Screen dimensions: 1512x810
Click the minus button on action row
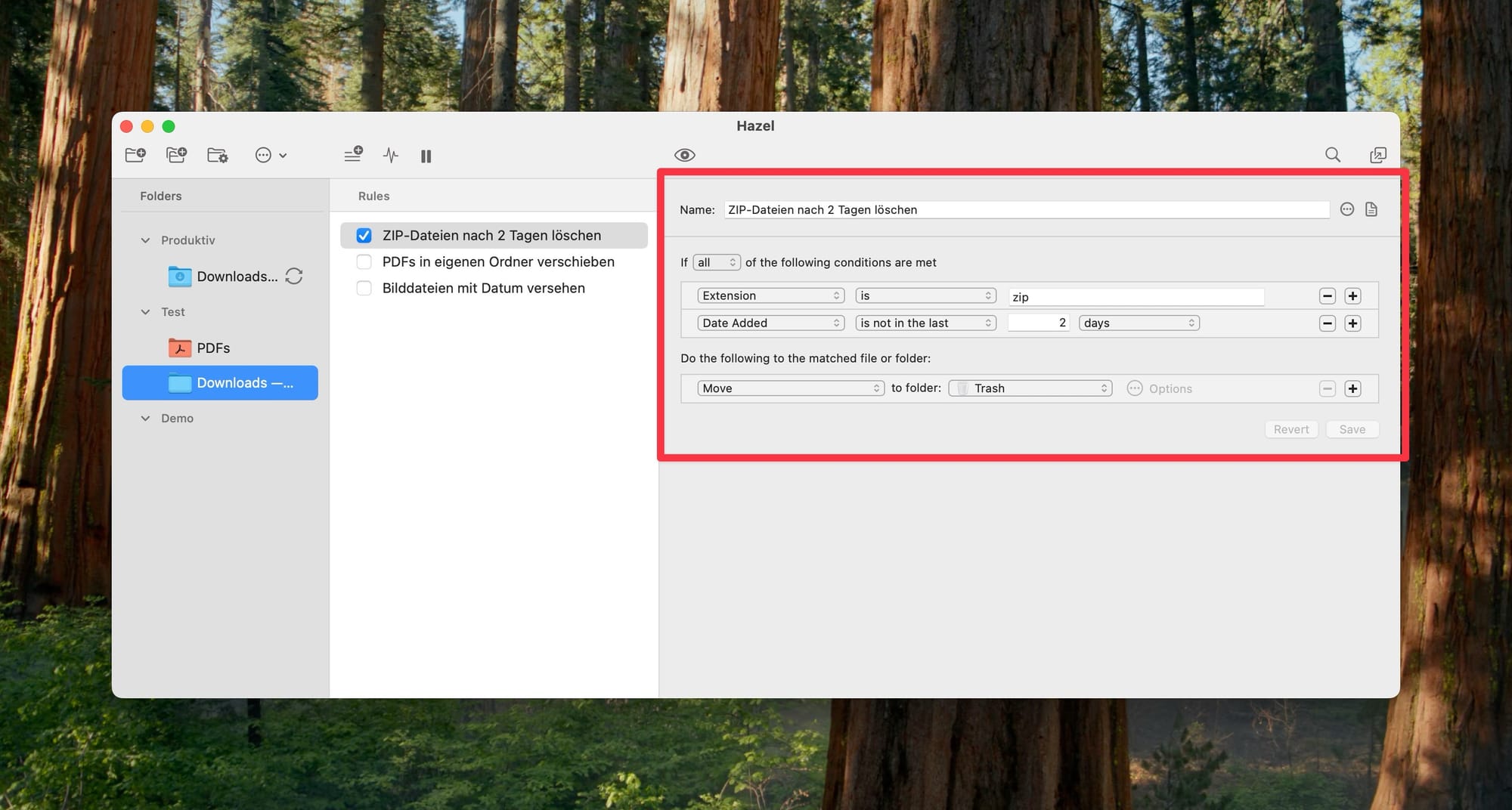click(x=1328, y=388)
